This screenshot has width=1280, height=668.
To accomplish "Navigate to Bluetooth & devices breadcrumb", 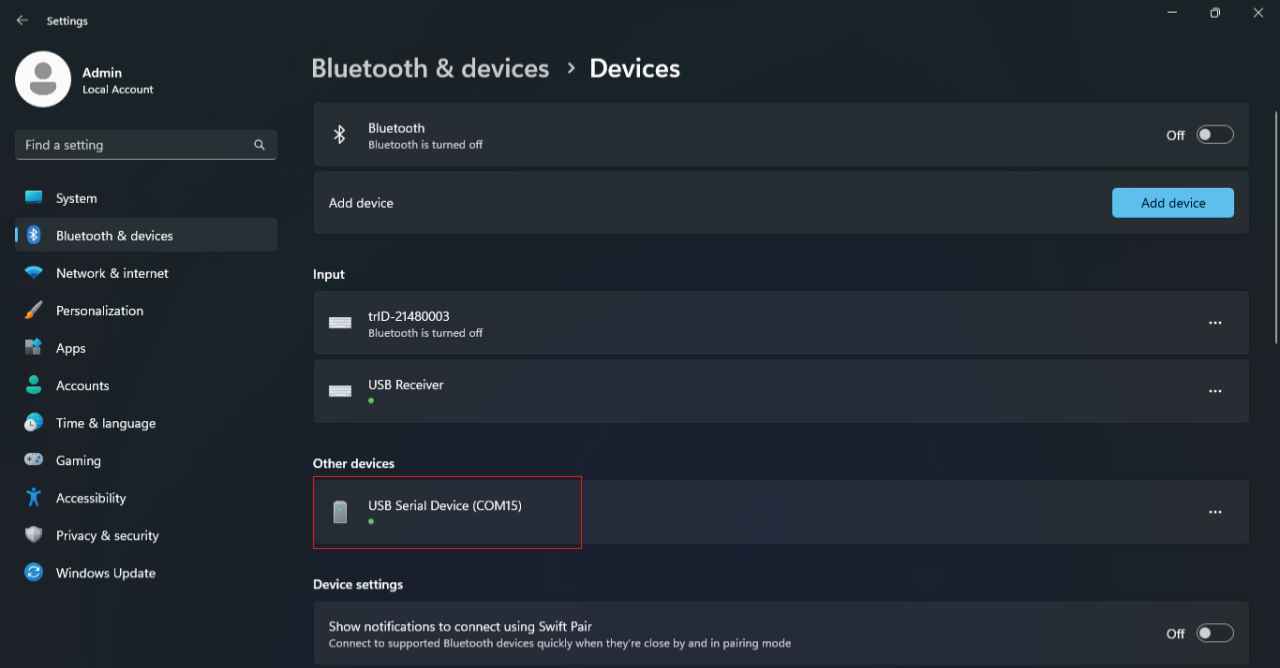I will coord(430,68).
